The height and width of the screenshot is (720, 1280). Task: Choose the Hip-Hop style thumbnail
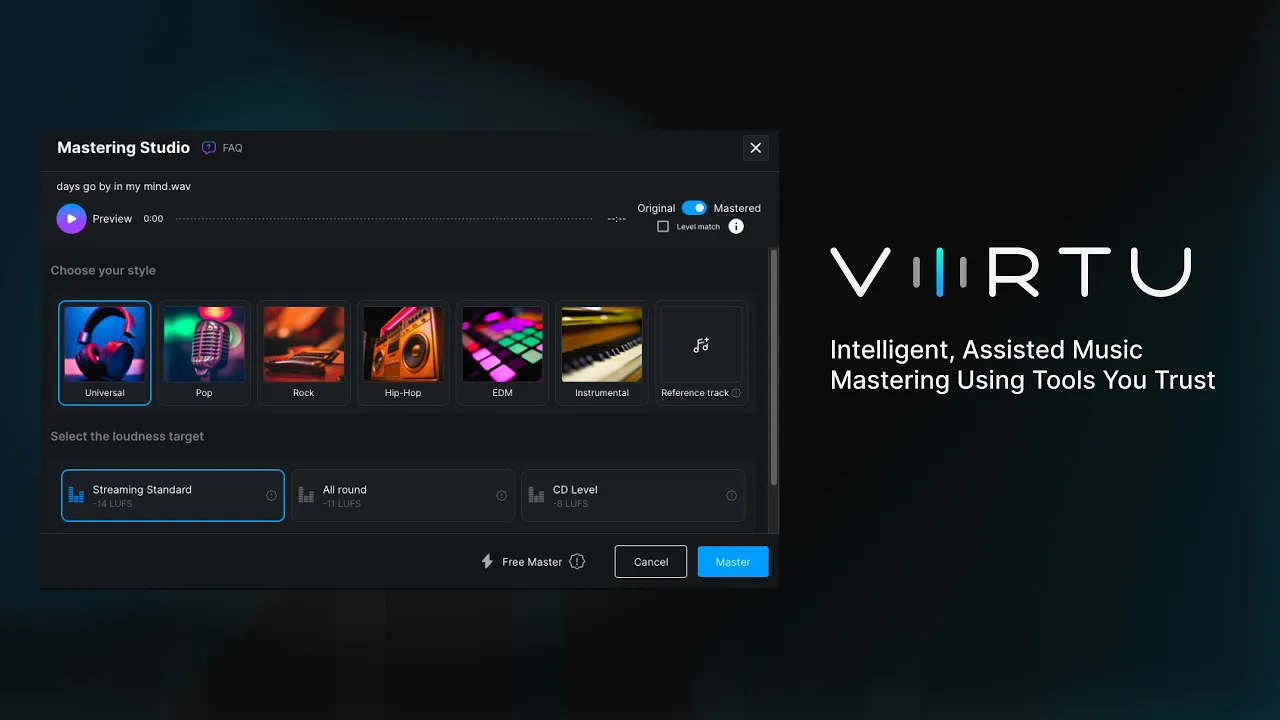(403, 345)
